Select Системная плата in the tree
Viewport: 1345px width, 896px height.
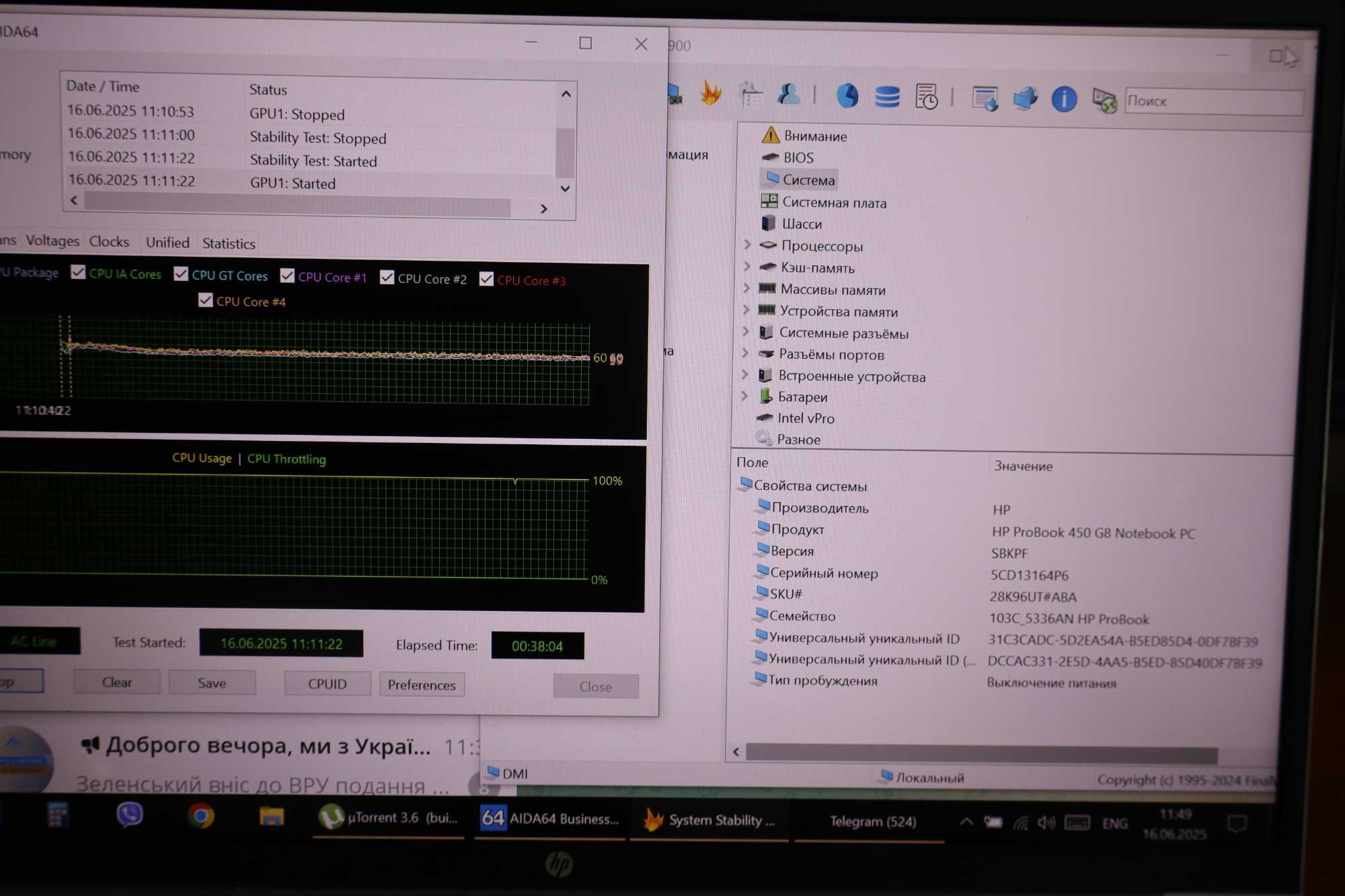pos(824,202)
